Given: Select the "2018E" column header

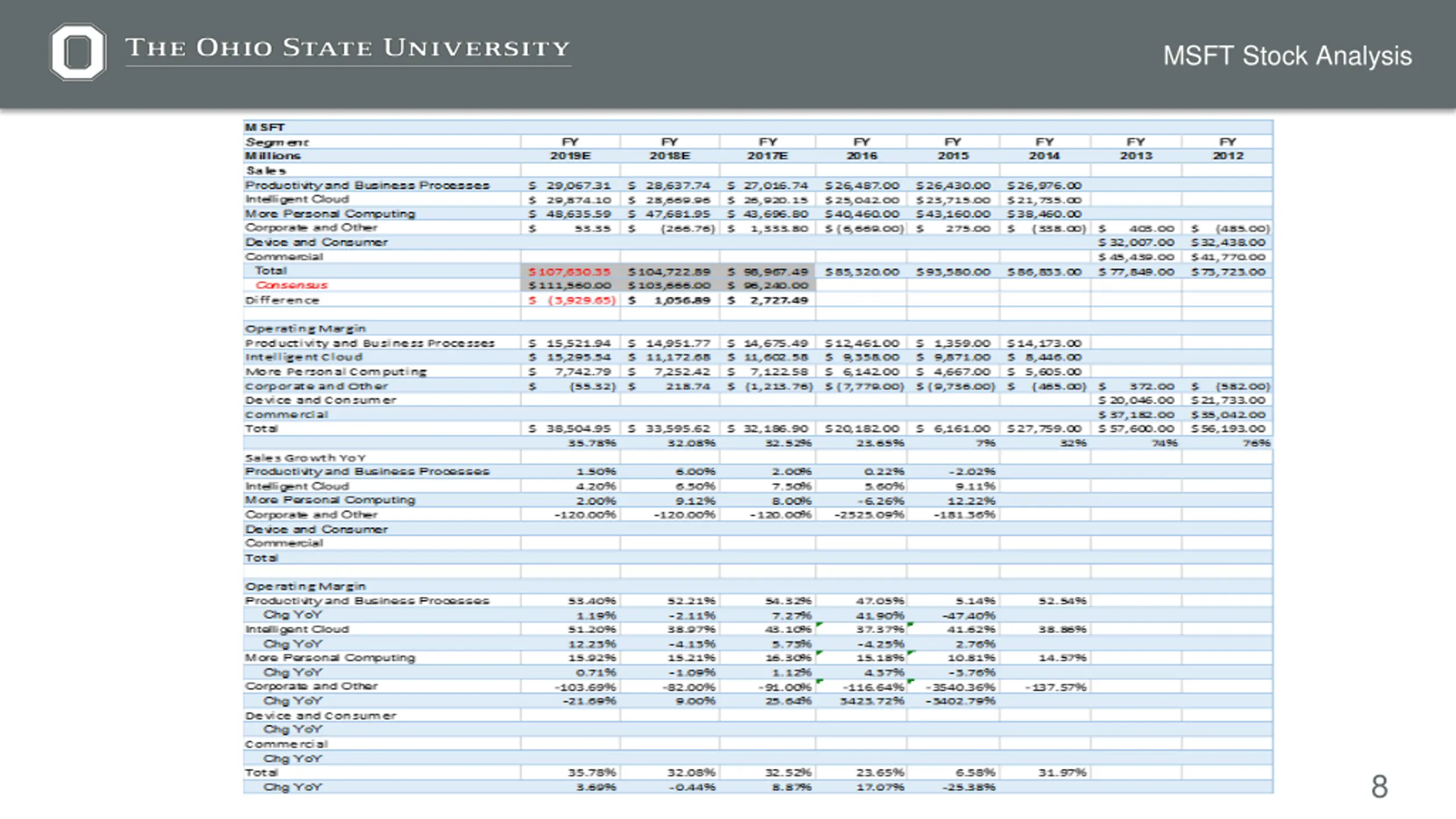Looking at the screenshot, I should 669,155.
